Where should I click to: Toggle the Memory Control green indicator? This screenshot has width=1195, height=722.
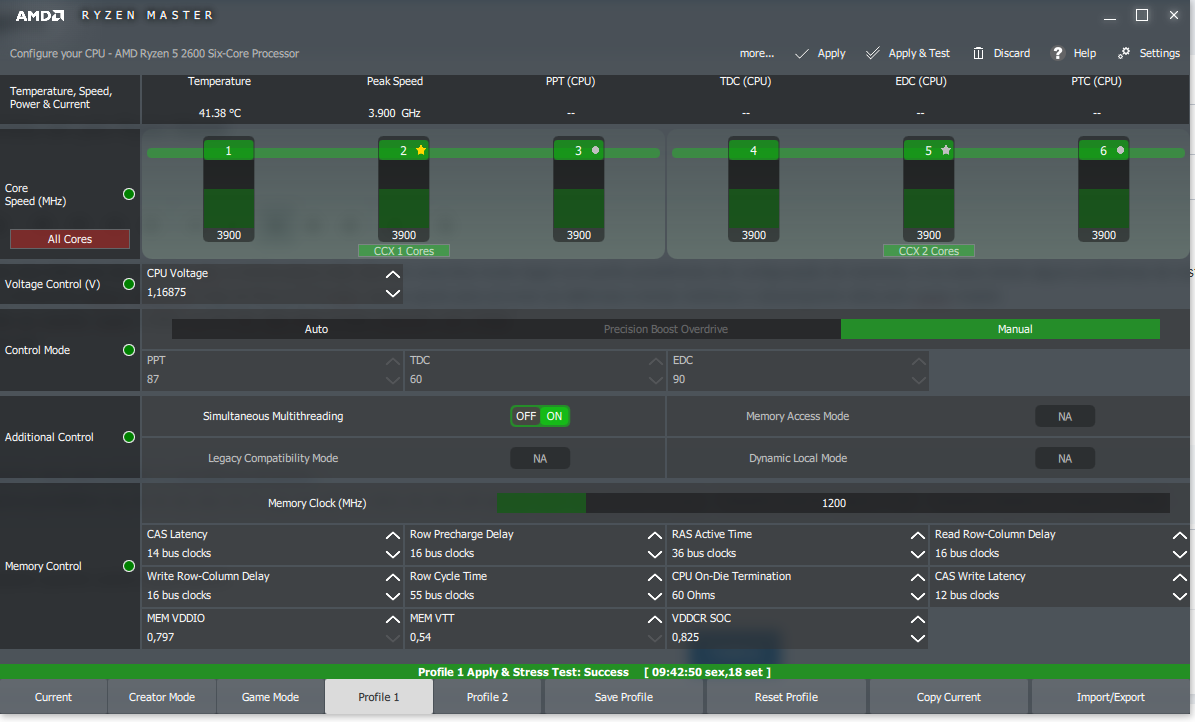click(x=129, y=566)
